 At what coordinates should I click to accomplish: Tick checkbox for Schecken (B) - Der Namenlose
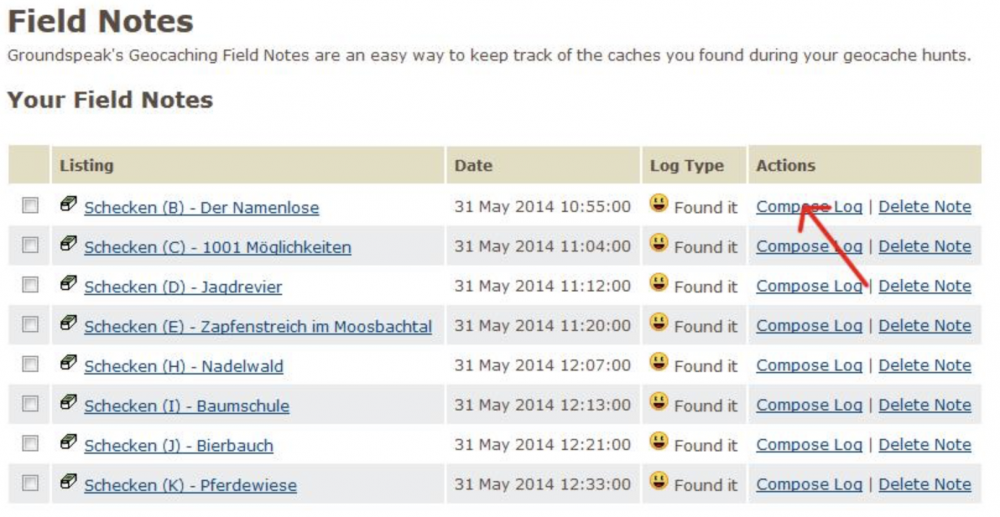pos(30,205)
